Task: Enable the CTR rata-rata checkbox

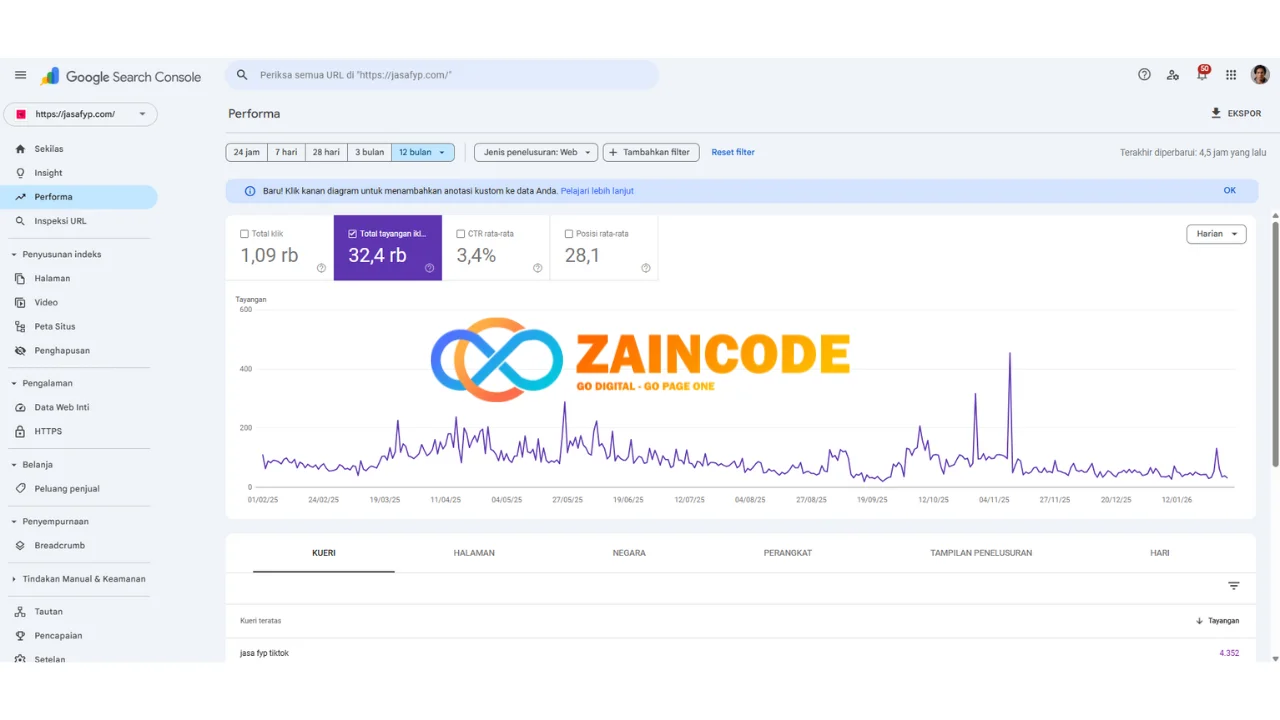Action: (x=460, y=234)
